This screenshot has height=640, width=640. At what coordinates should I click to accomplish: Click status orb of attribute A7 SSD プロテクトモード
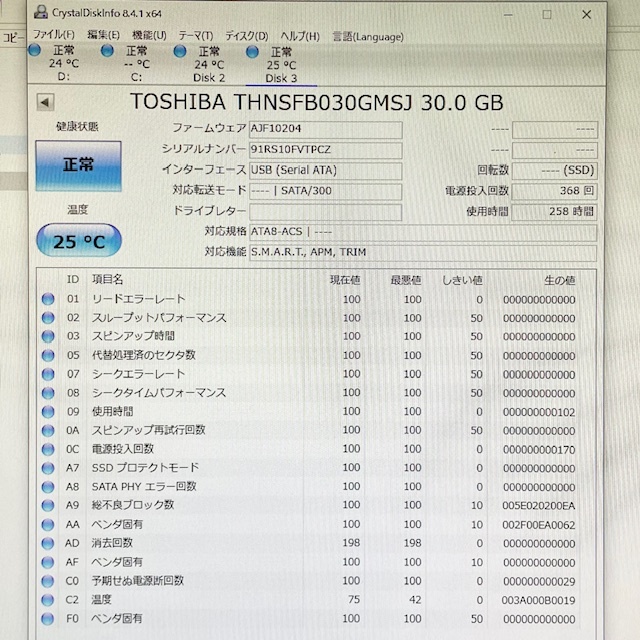[x=48, y=468]
